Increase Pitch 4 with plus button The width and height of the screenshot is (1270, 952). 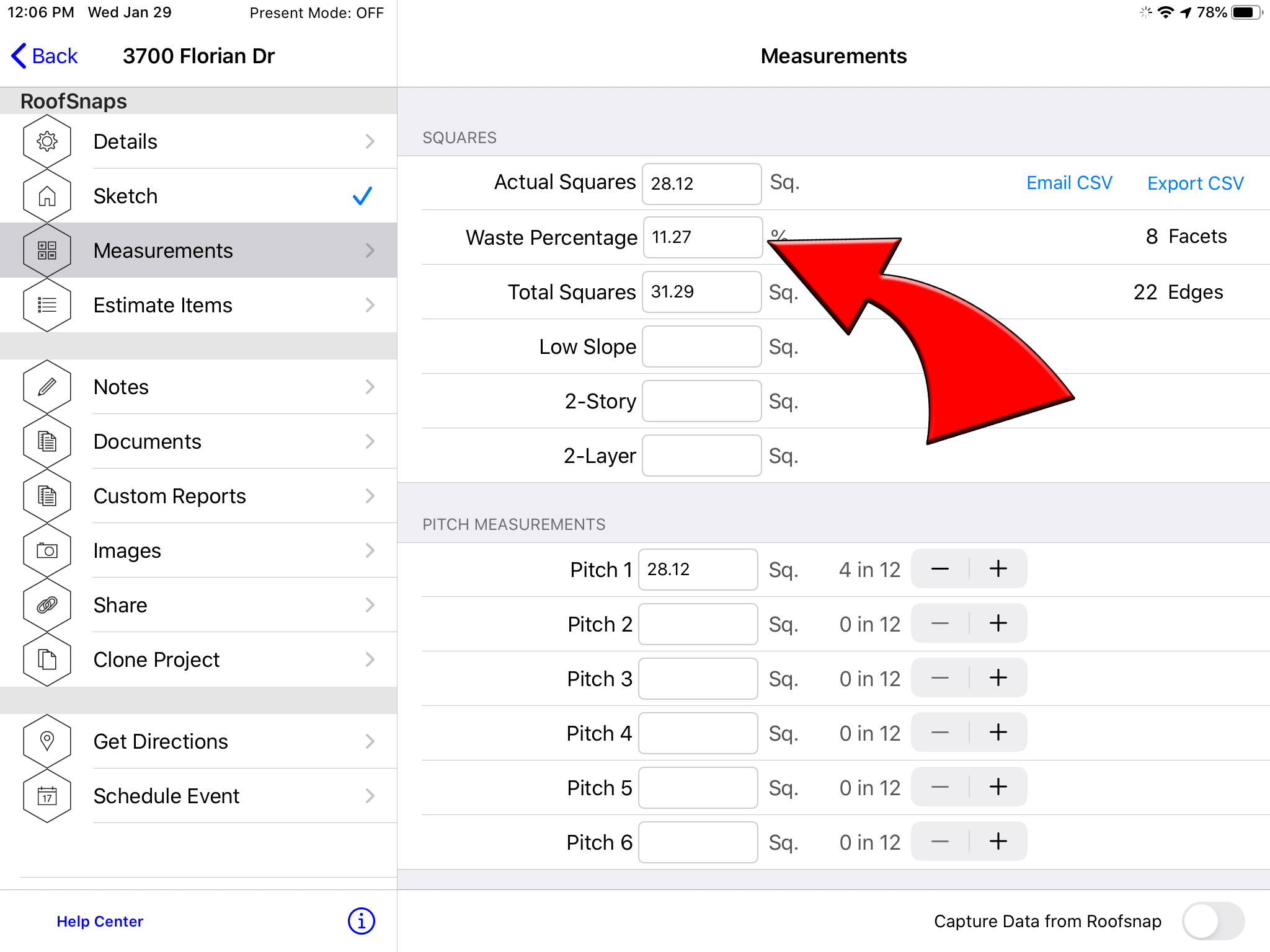point(998,732)
